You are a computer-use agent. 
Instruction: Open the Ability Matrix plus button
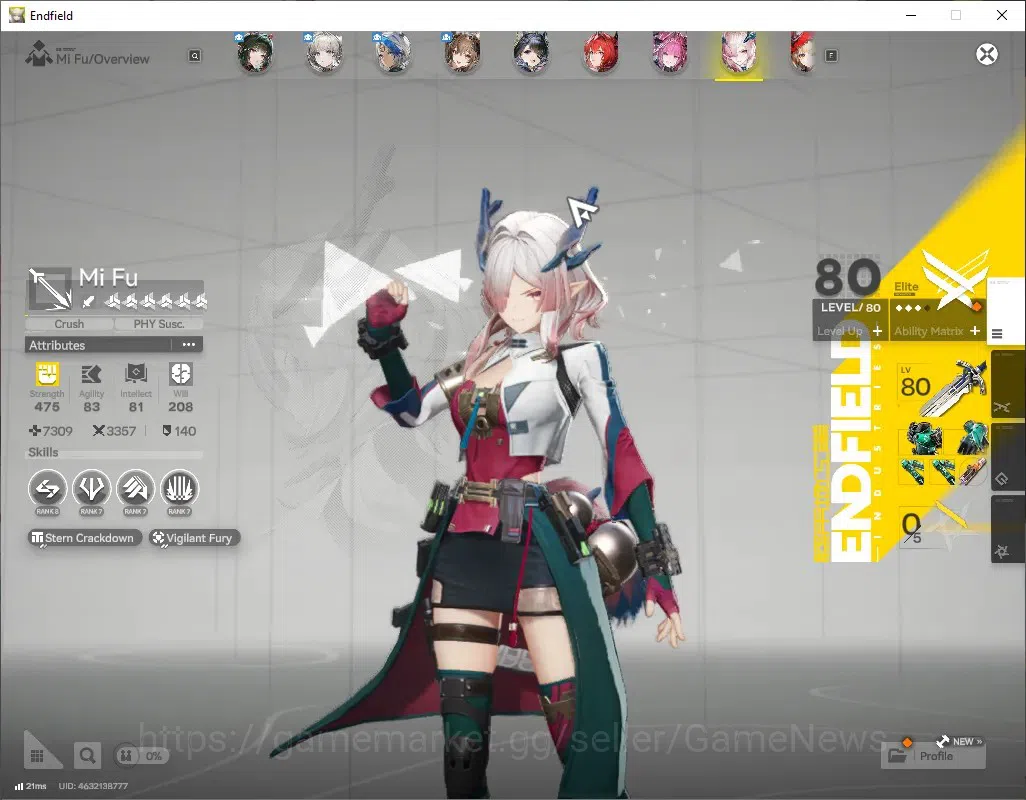tap(975, 331)
